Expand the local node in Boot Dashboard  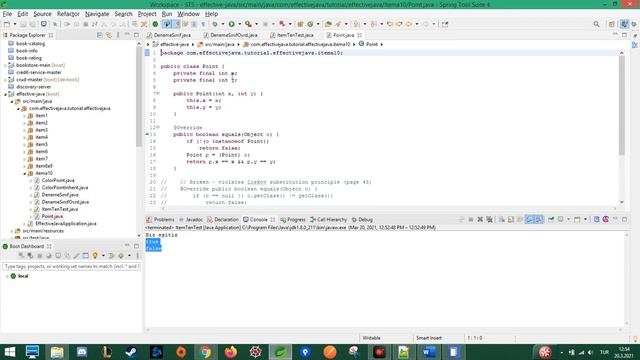(7, 276)
